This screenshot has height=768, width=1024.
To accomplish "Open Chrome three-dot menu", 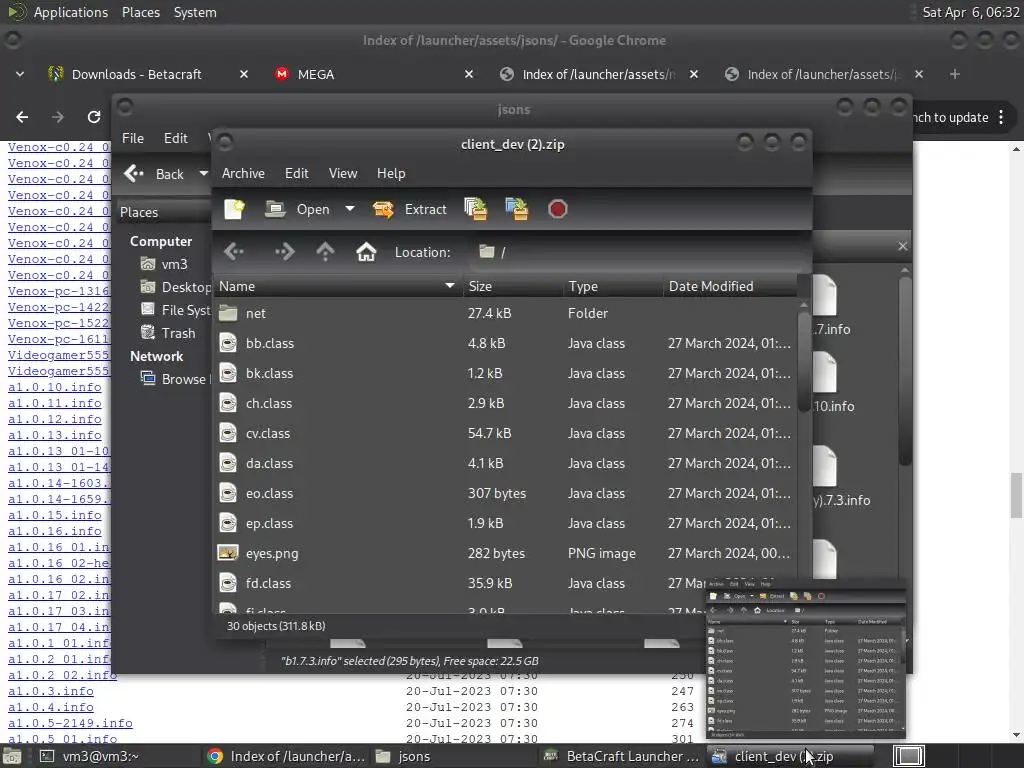I will pos(1001,118).
